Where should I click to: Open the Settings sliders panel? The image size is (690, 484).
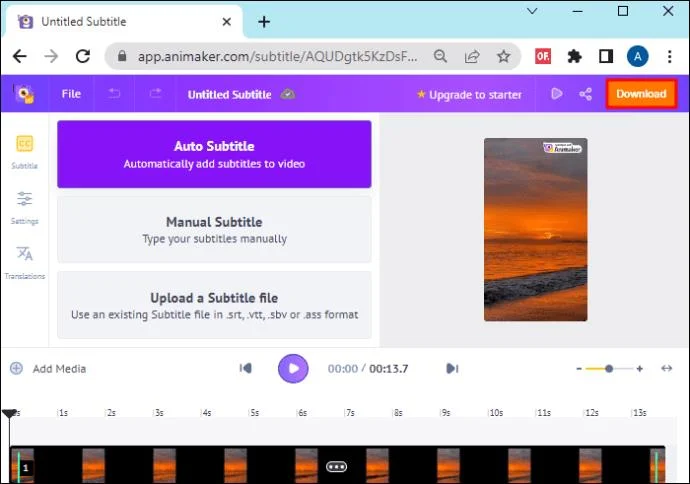coord(25,207)
